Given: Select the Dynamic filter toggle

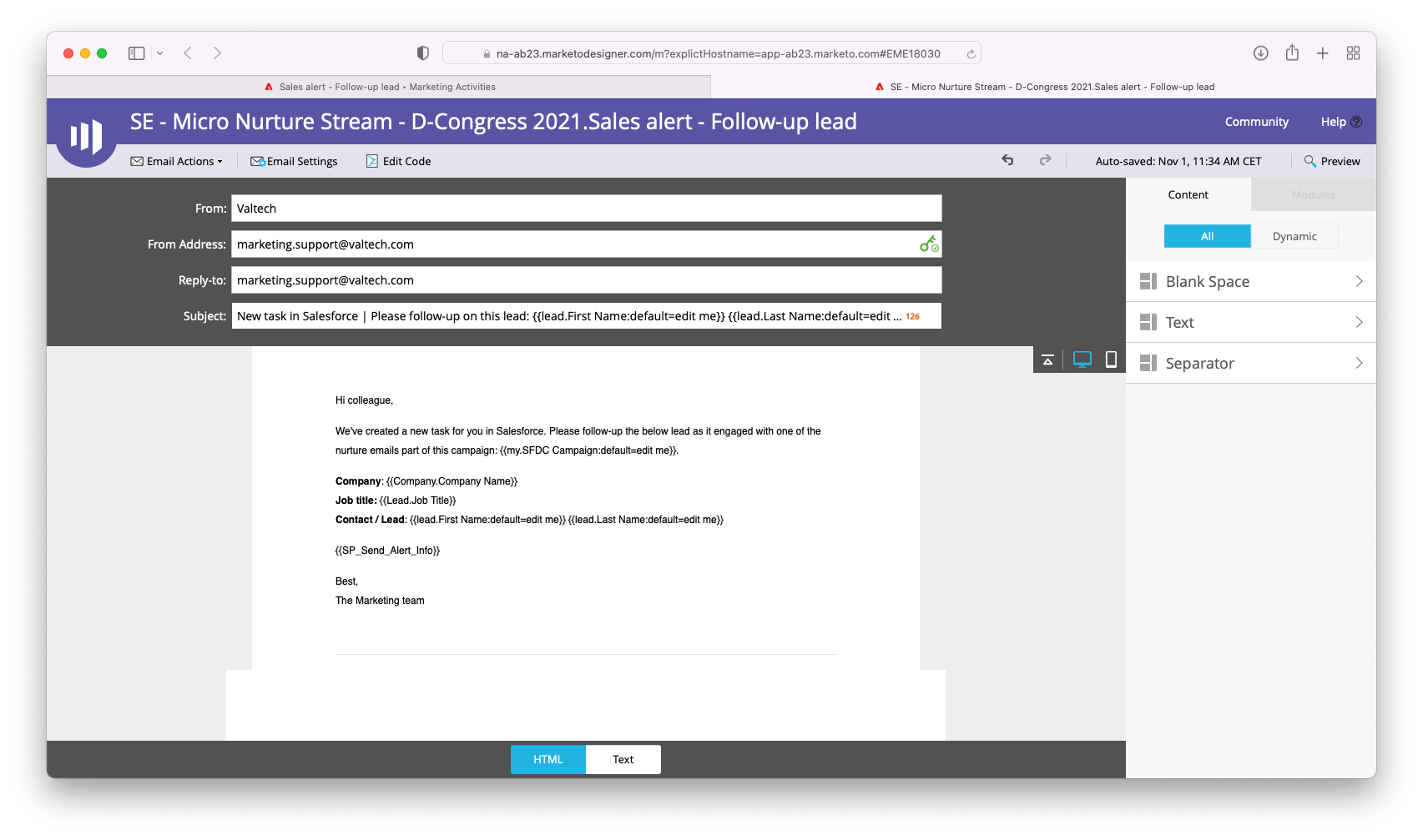Looking at the screenshot, I should [1294, 236].
